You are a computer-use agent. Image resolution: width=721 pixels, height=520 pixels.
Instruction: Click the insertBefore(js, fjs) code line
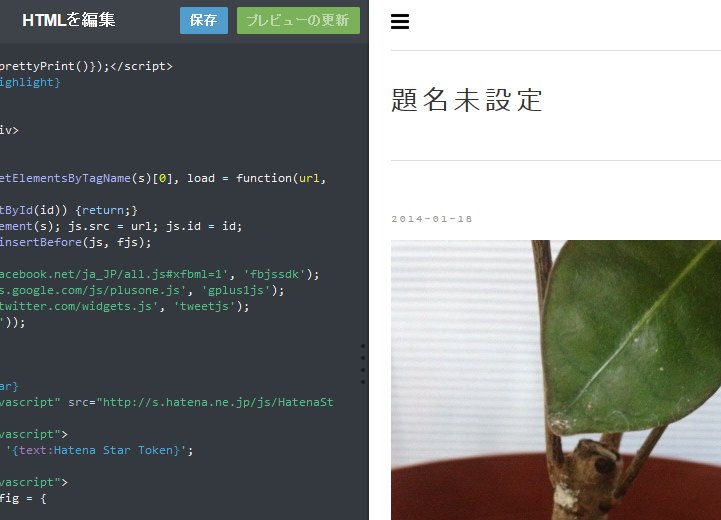coord(75,242)
